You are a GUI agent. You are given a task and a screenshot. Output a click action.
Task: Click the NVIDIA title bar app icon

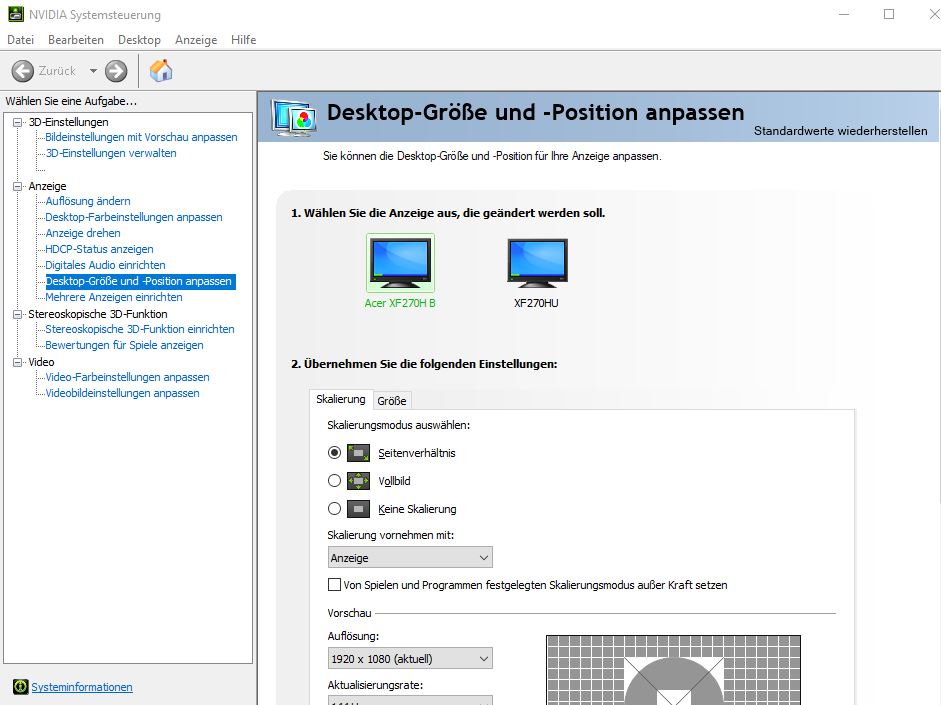[16, 14]
